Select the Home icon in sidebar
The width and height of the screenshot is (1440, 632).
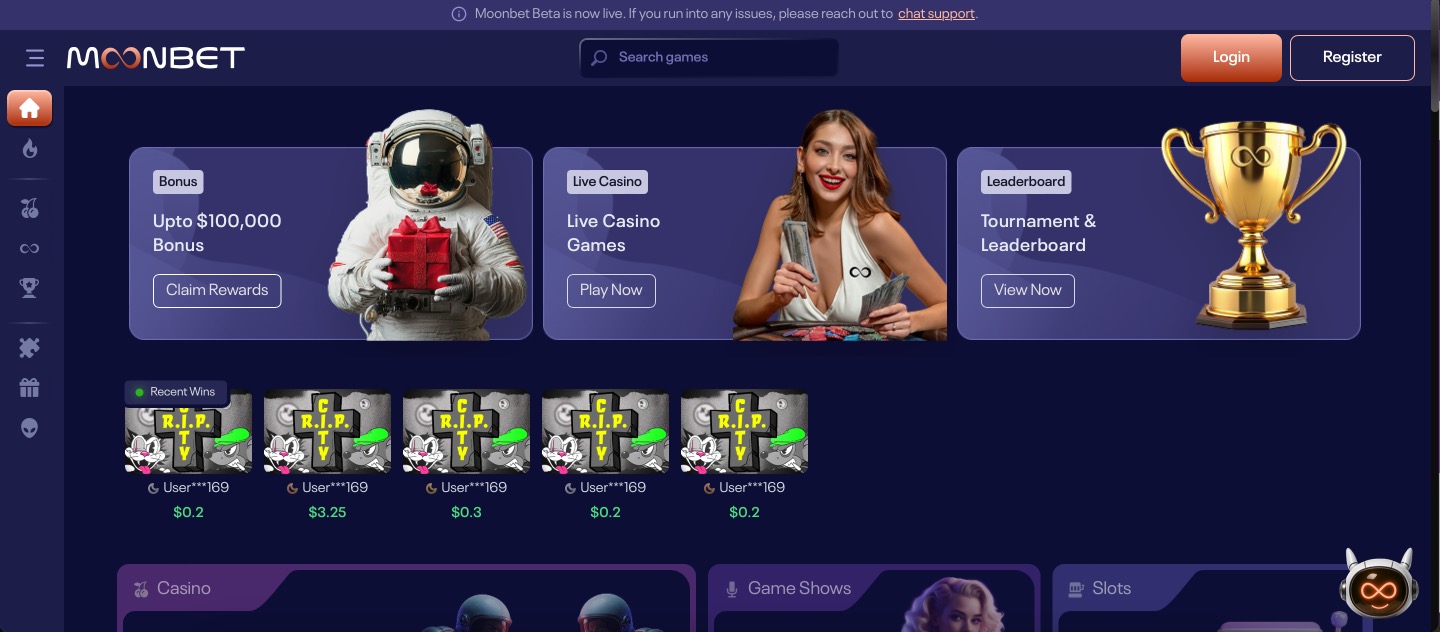[30, 108]
